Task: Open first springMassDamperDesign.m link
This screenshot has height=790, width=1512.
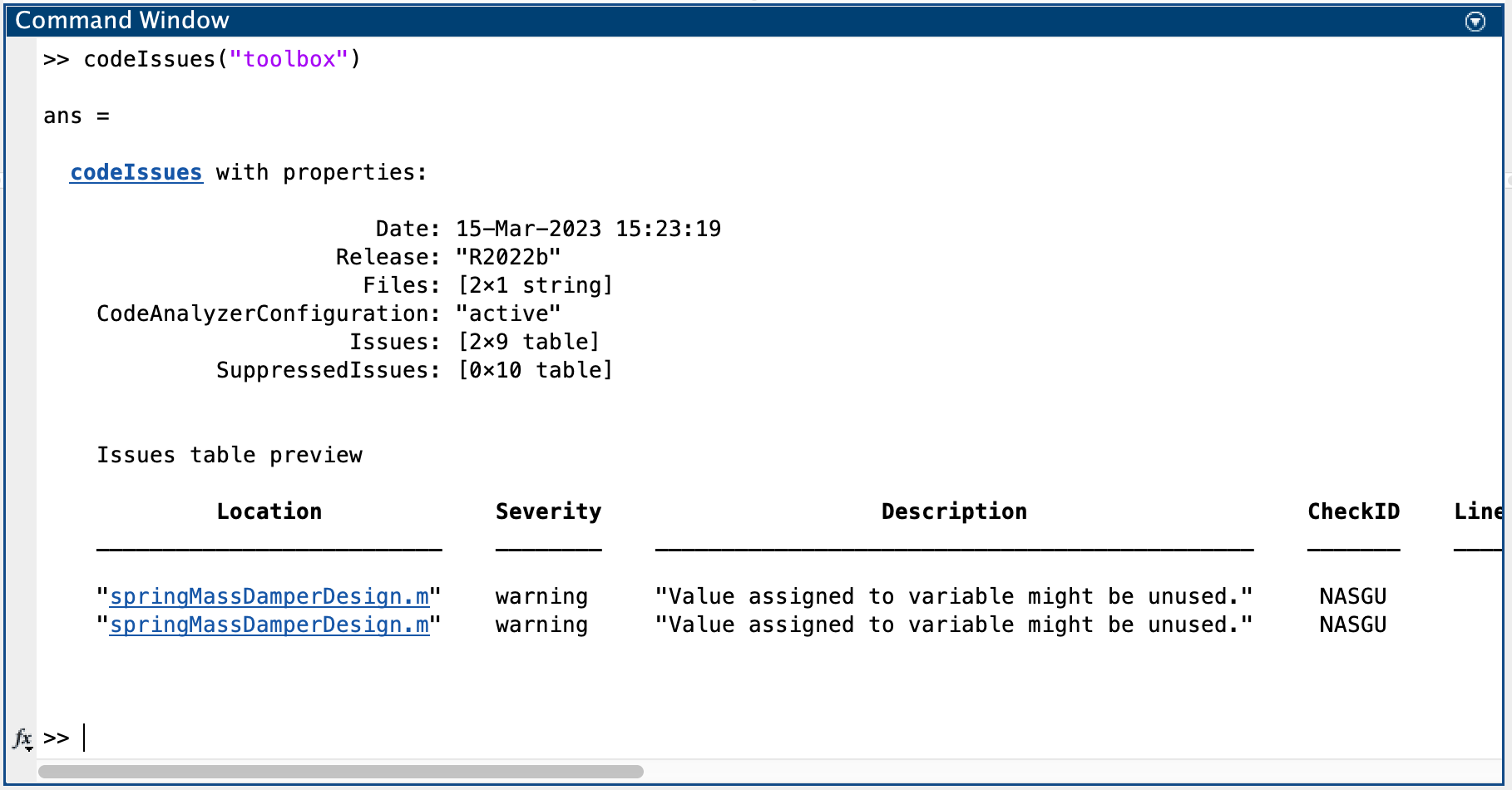Action: click(x=269, y=596)
